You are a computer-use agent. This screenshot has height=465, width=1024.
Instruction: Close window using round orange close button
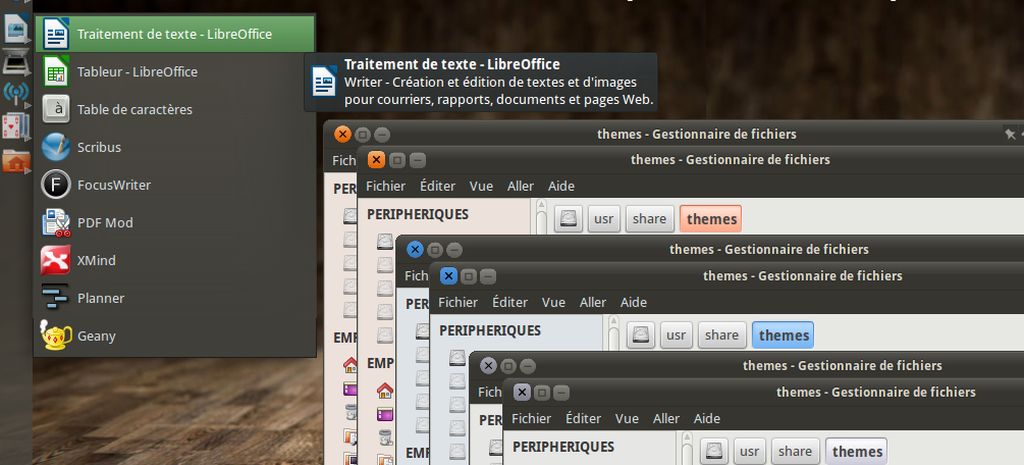pyautogui.click(x=342, y=135)
